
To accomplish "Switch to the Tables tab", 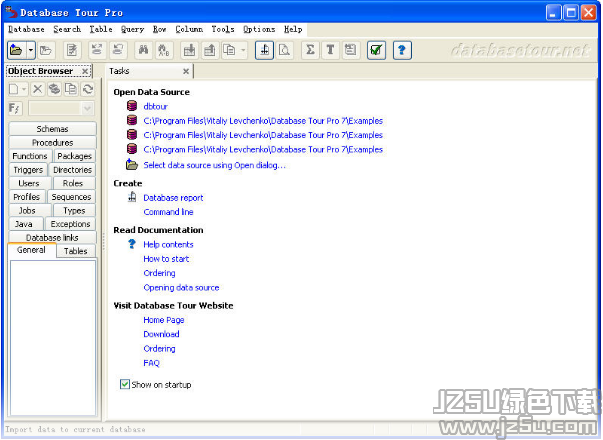I will [76, 251].
